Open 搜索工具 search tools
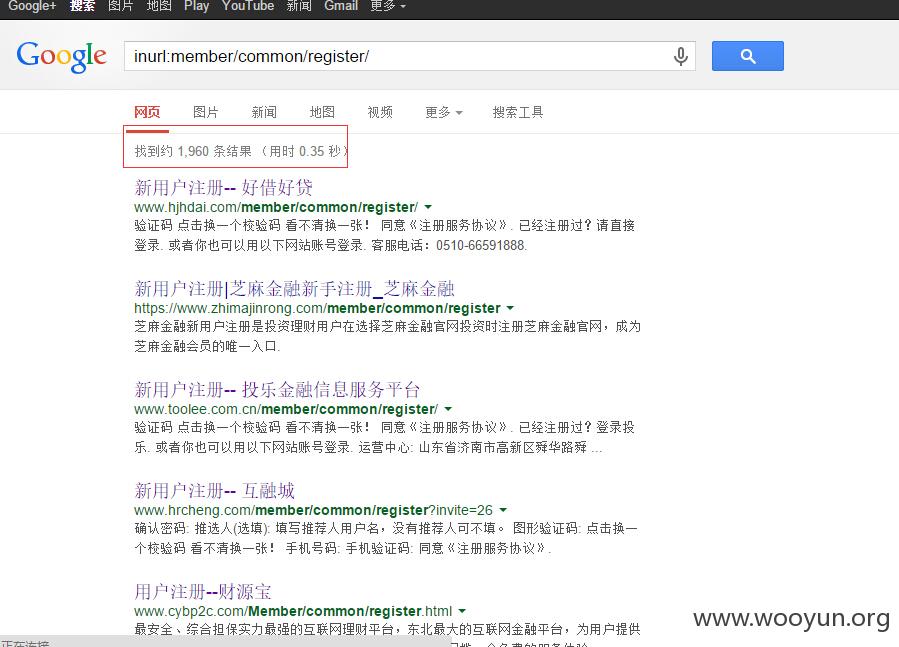899x647 pixels. point(518,112)
